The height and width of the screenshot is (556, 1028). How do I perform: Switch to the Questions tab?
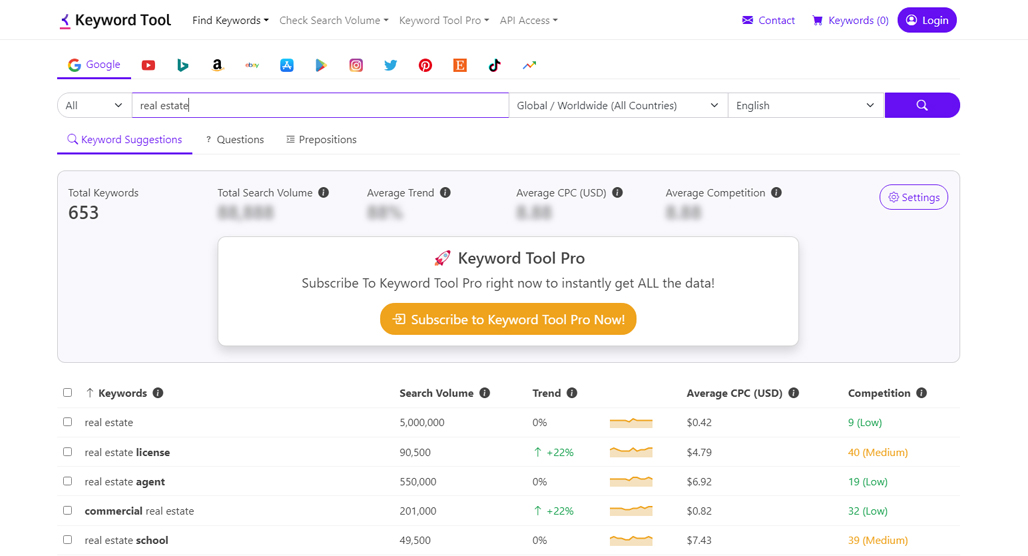[x=235, y=140]
